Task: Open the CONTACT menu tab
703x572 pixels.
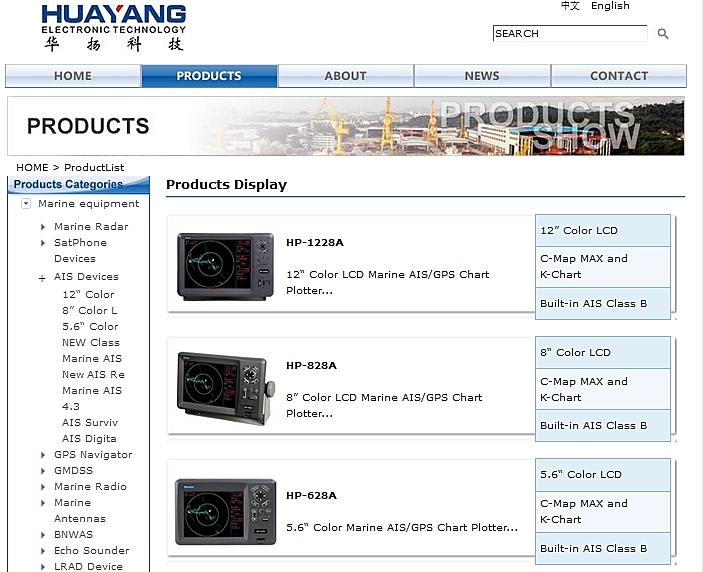Action: [619, 76]
